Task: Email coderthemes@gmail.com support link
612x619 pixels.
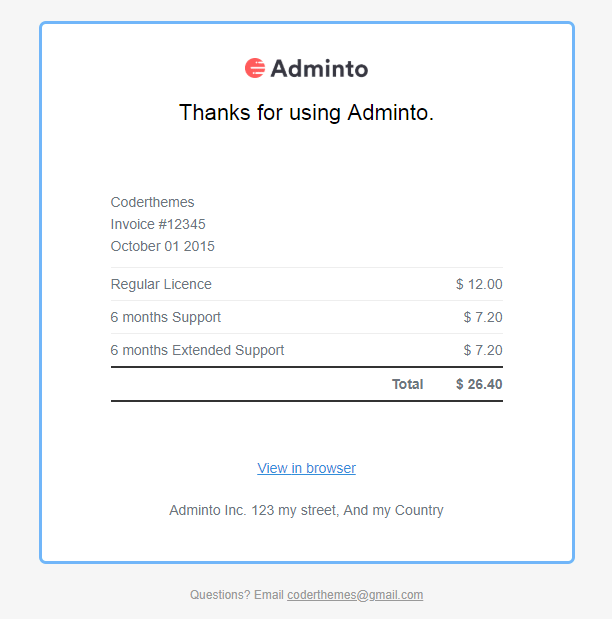Action: point(355,595)
